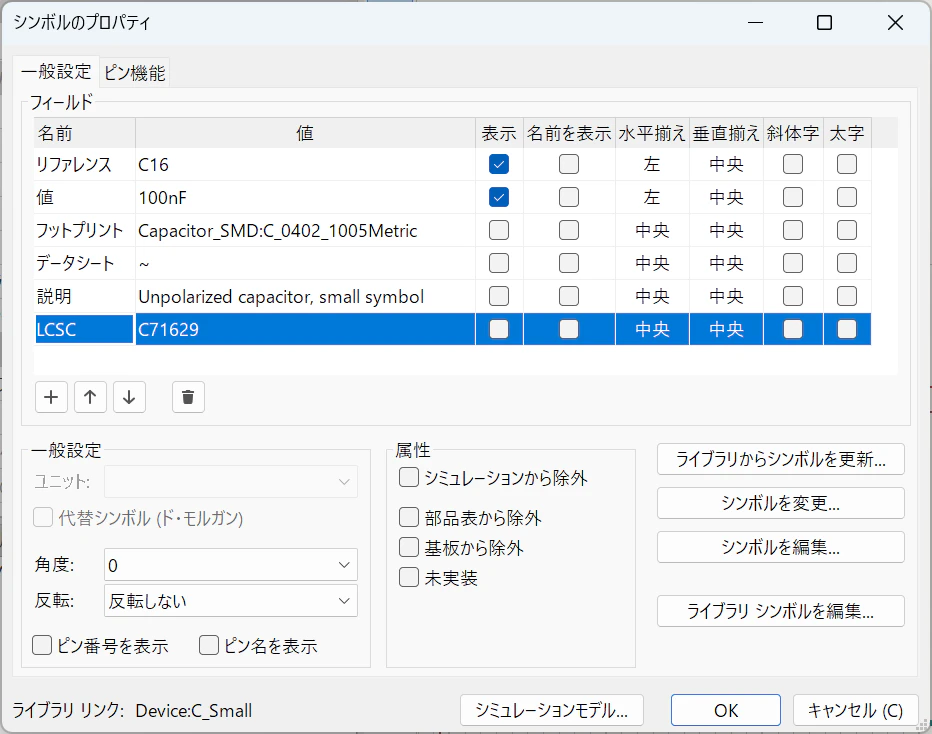Click the 値 field's 100nF cell

306,197
